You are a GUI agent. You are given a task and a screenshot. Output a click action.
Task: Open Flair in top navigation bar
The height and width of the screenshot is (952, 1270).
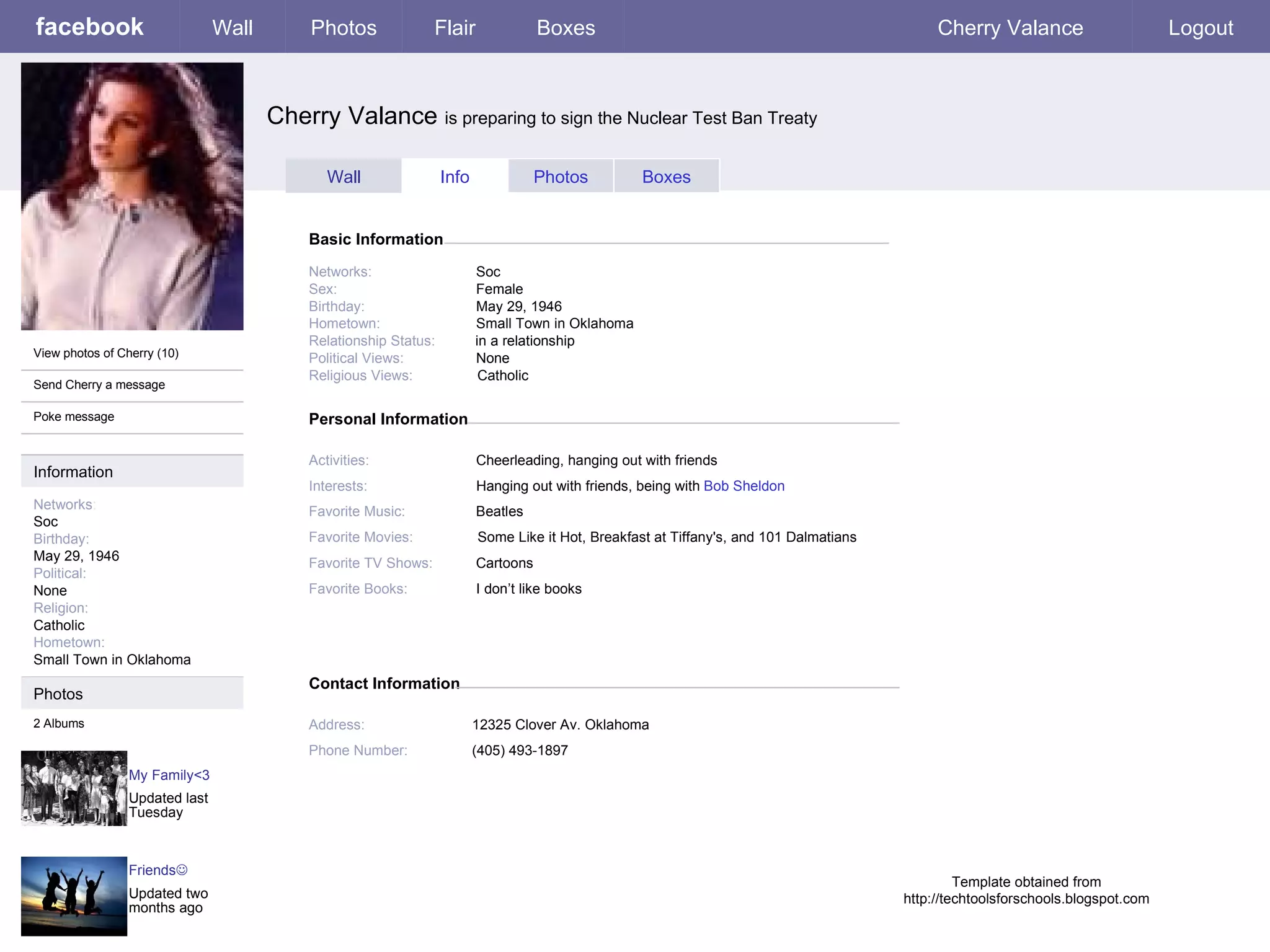455,28
